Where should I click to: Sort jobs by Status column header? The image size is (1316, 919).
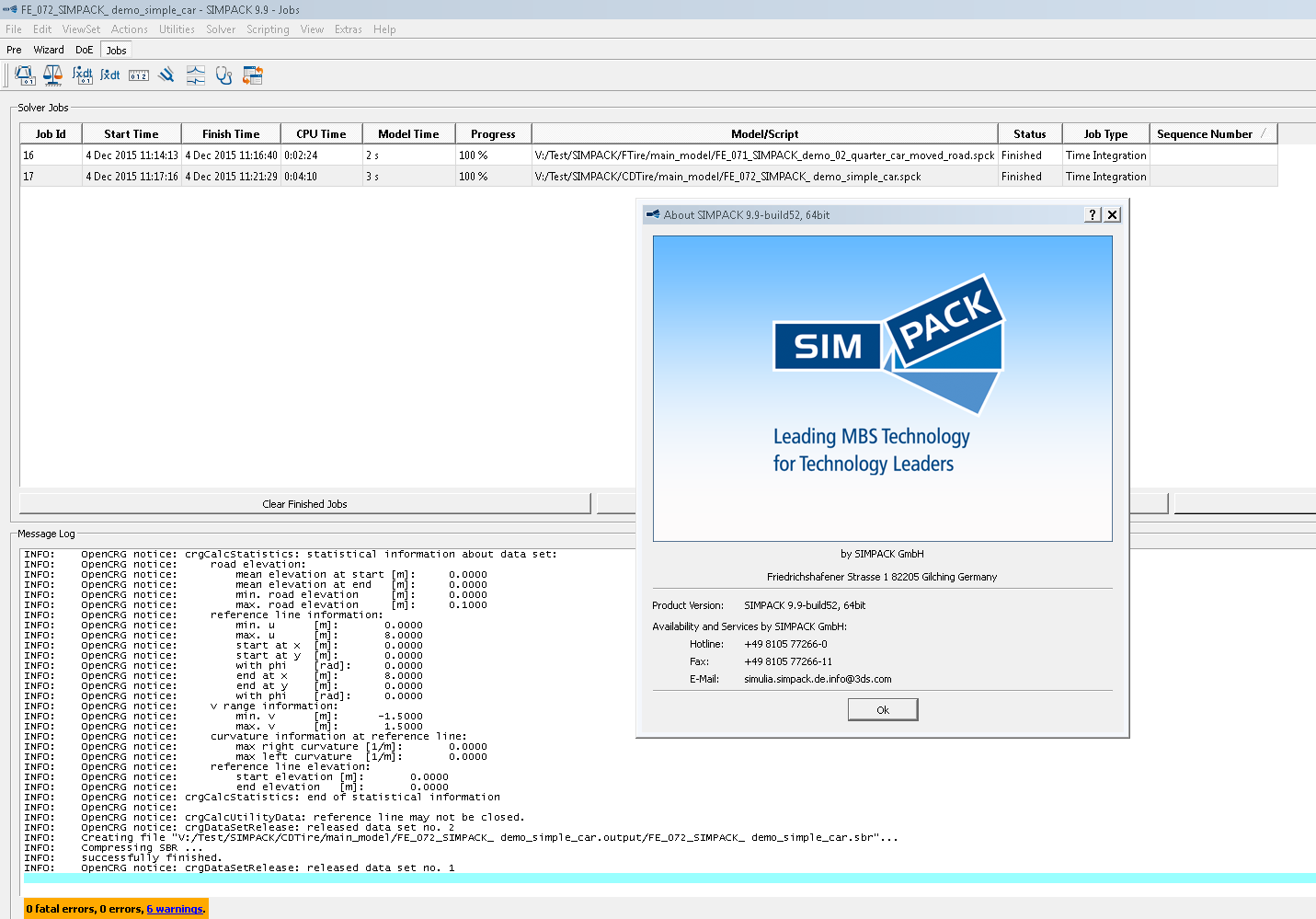[x=1030, y=133]
